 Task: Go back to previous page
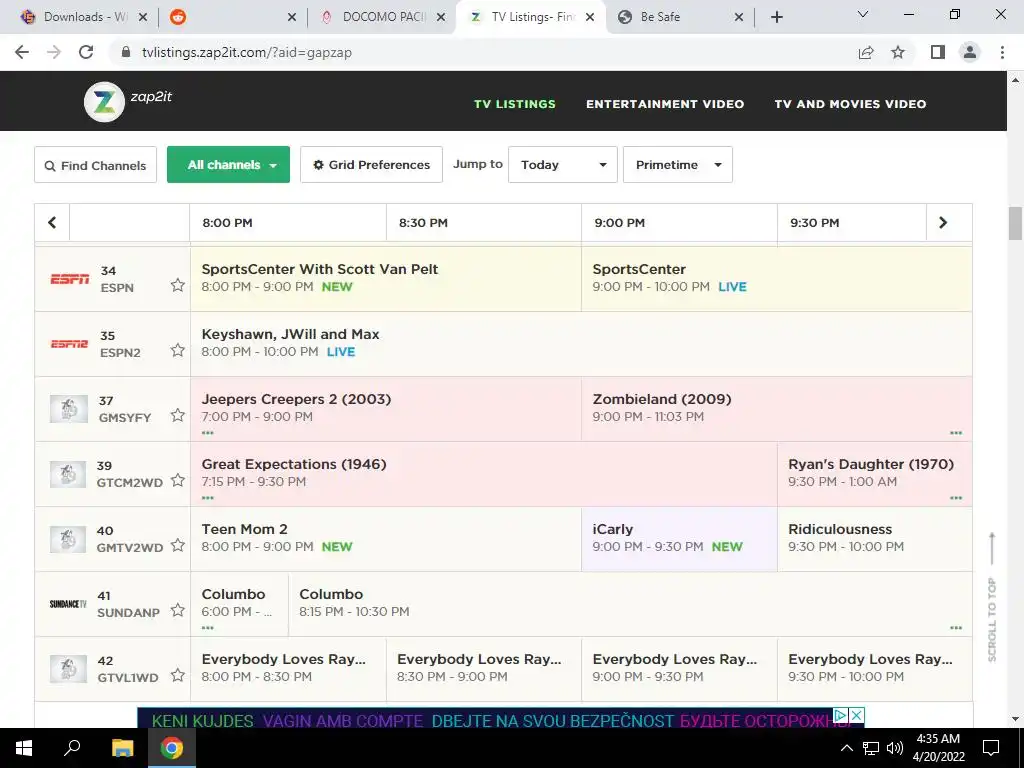click(22, 52)
